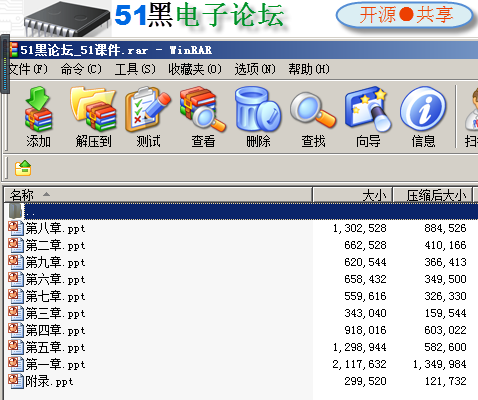Screen dimensions: 478x400
Task: Show archive 信息 (Info) icon
Action: [423, 117]
